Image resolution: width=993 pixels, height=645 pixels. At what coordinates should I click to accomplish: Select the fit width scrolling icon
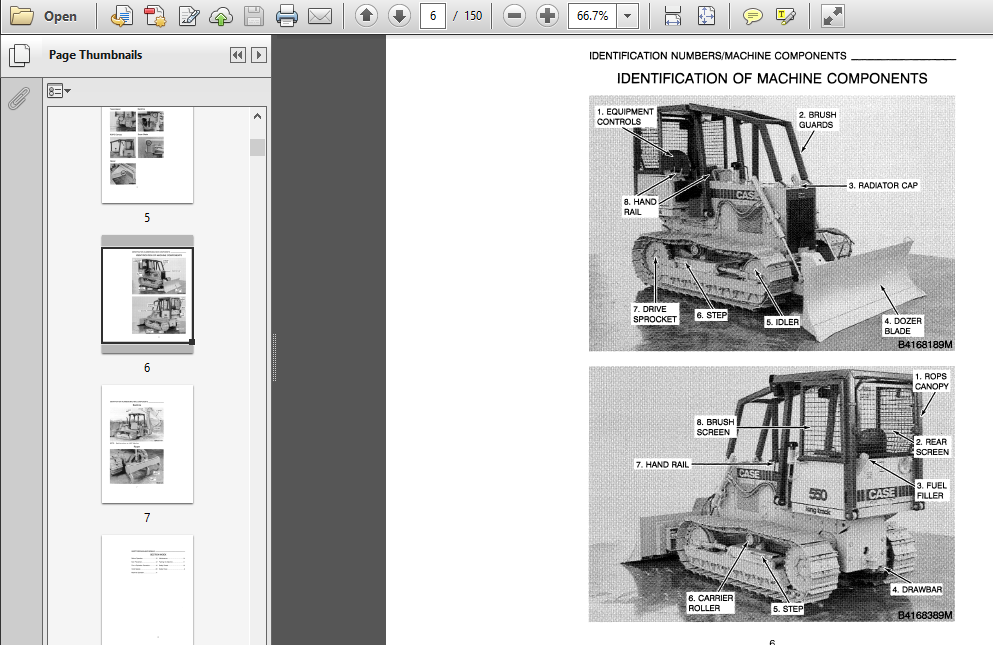pos(673,16)
